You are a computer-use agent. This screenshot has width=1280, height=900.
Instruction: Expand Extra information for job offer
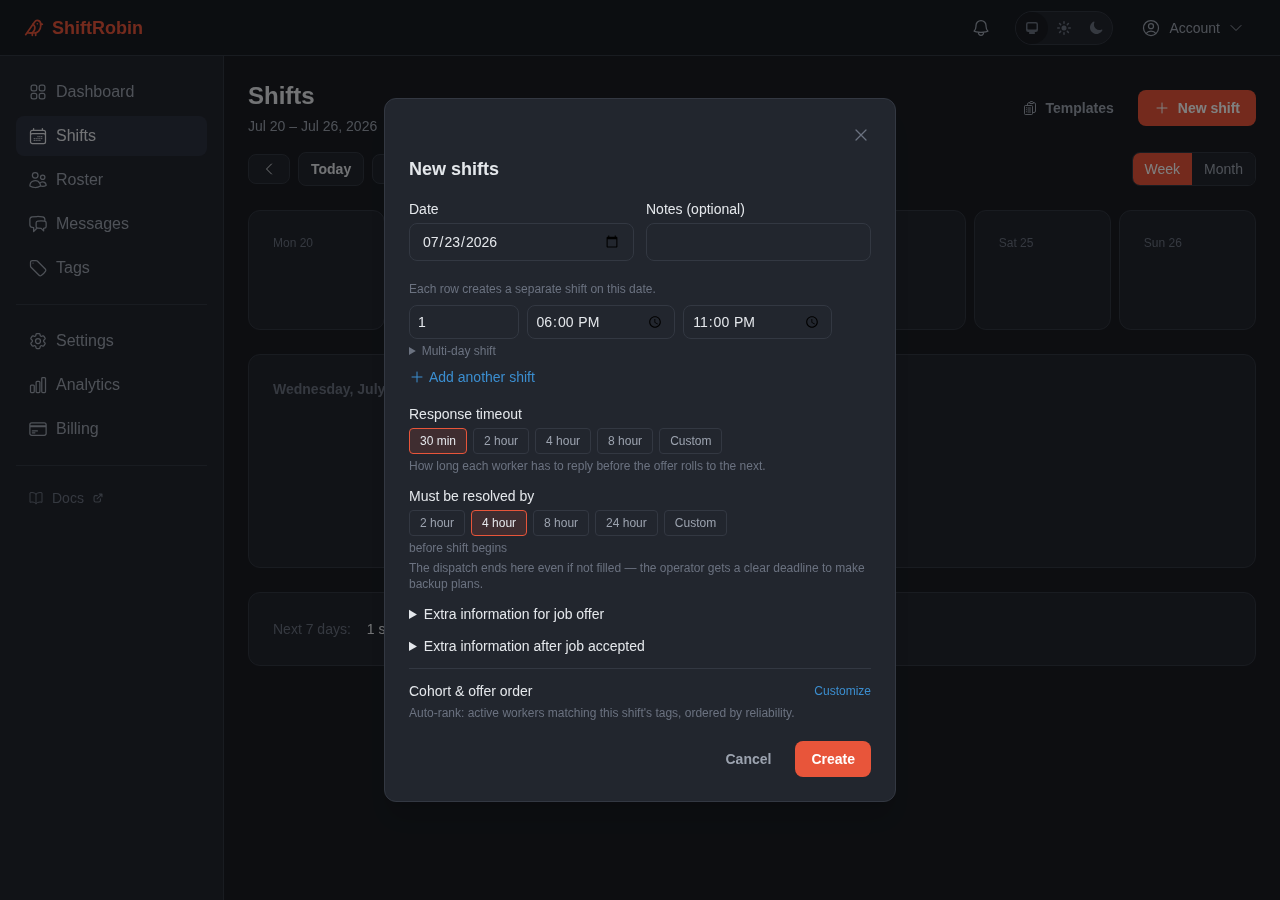(506, 614)
